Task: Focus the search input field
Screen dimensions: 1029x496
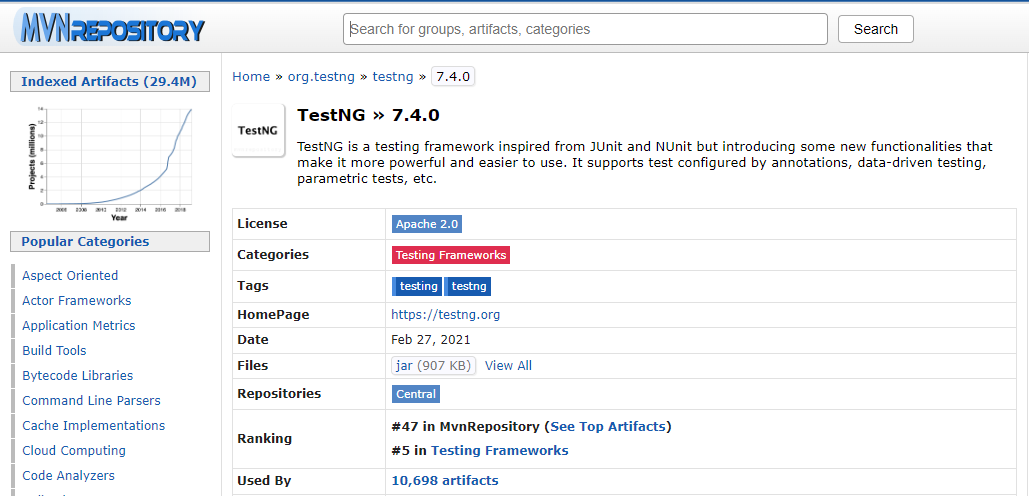Action: 585,29
